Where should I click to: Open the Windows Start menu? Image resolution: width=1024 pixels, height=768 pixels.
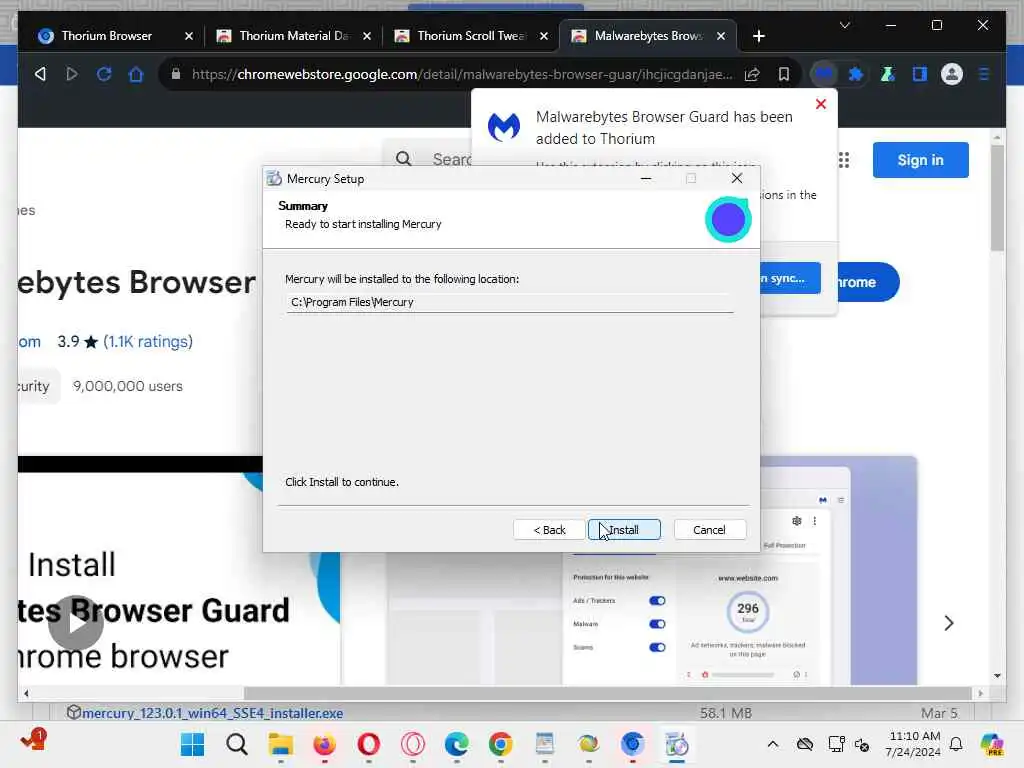(193, 744)
